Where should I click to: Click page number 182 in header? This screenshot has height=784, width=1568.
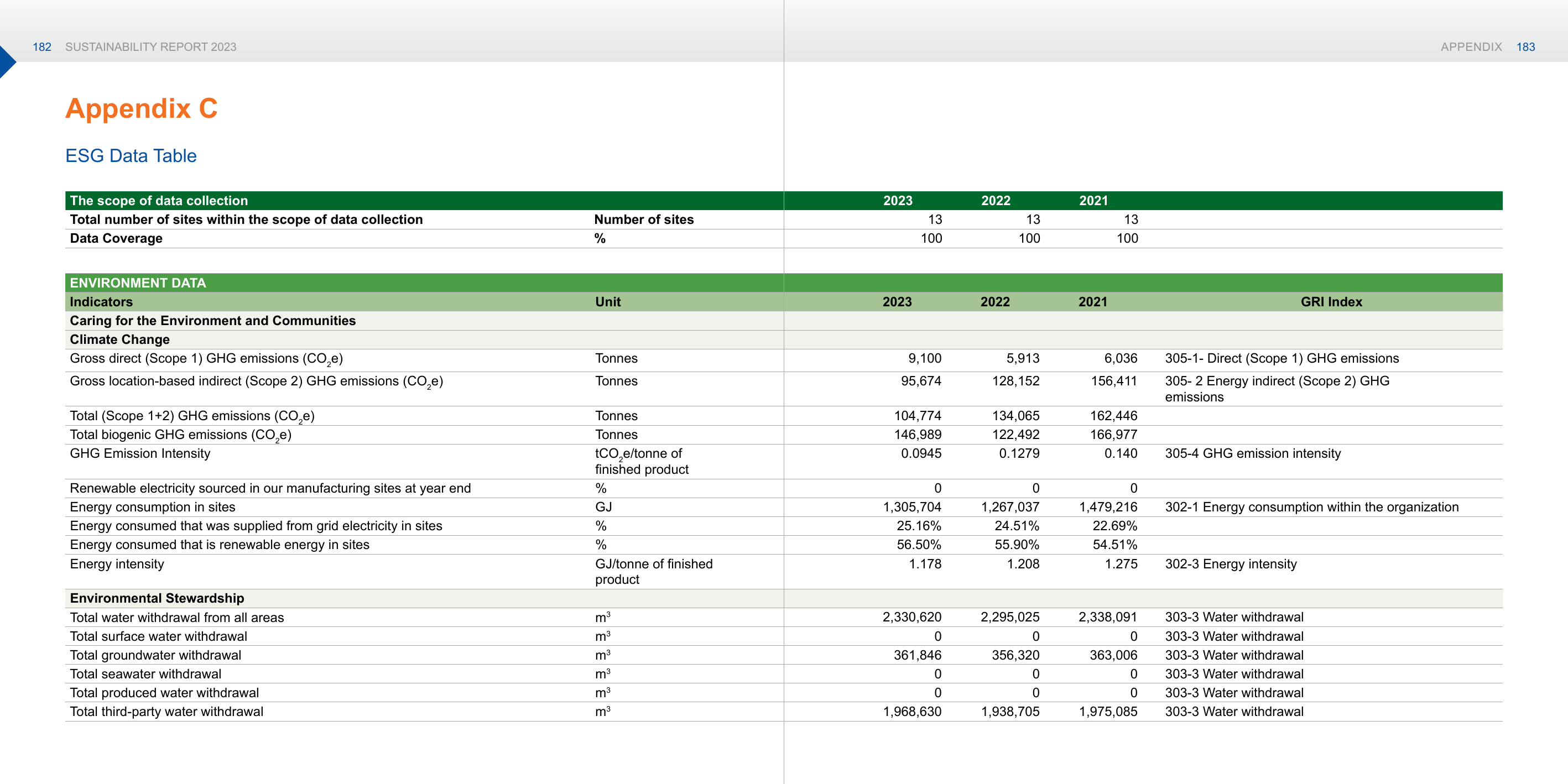tap(42, 47)
